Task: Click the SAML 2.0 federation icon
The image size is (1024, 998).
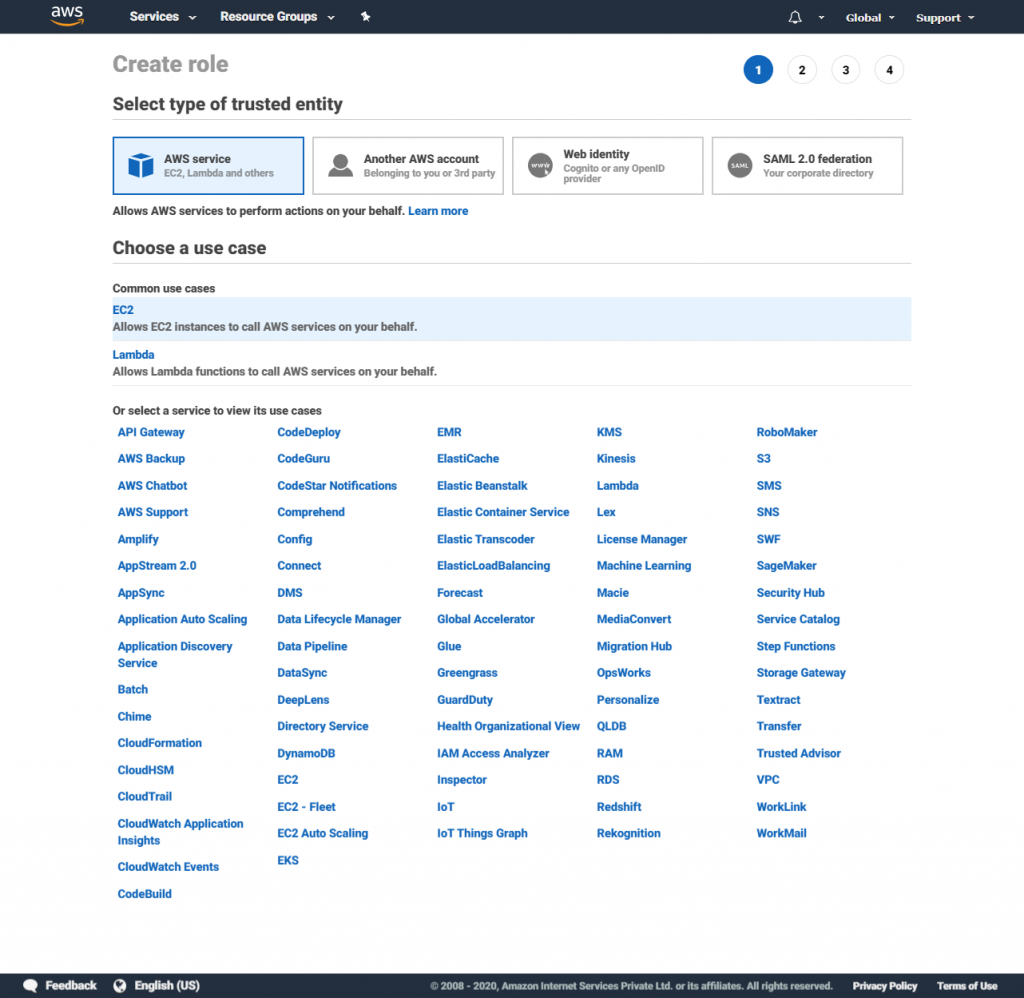Action: (740, 164)
